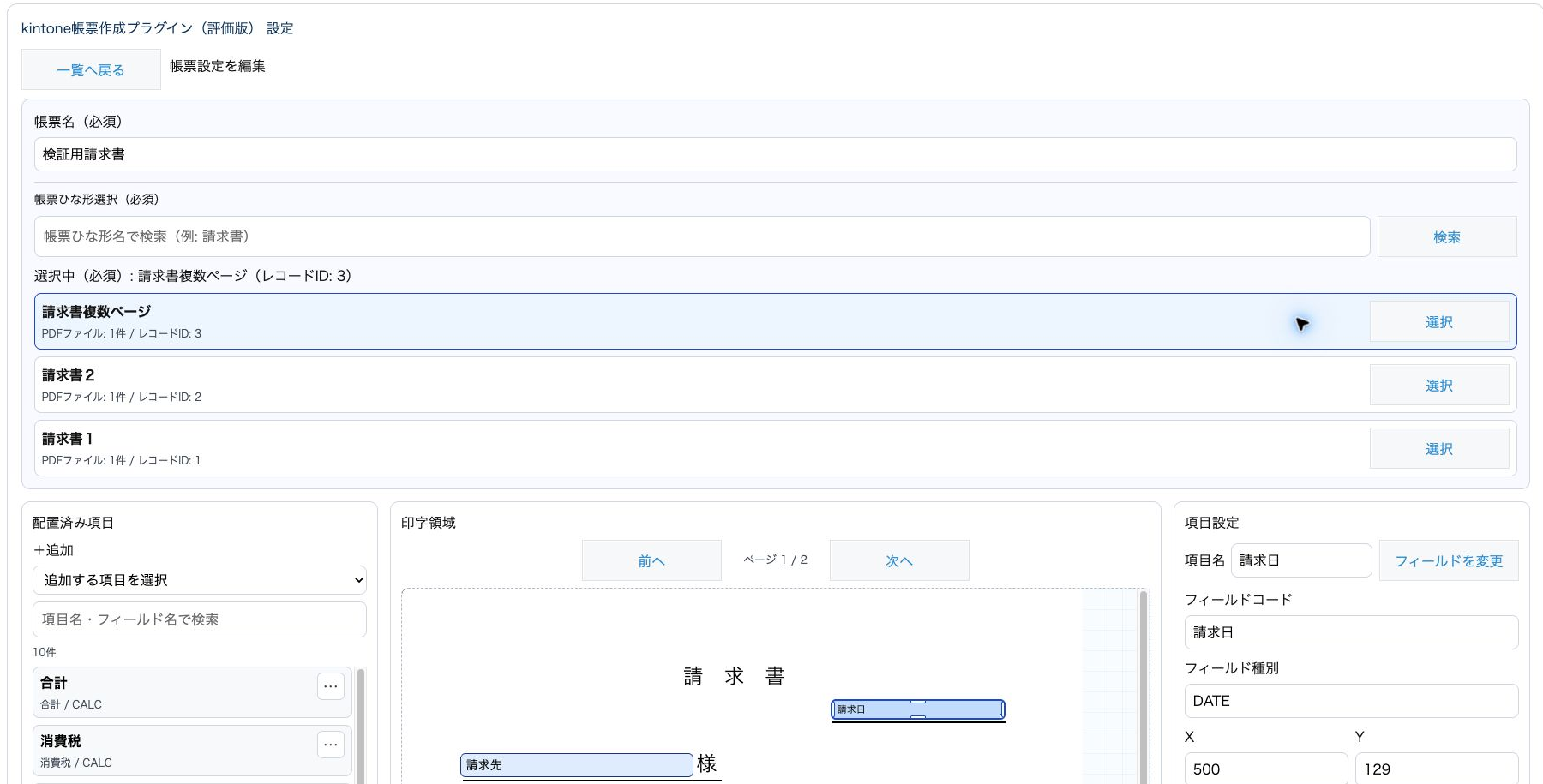Image resolution: width=1543 pixels, height=784 pixels.
Task: Click the 請求書２ template row
Action: (776, 385)
